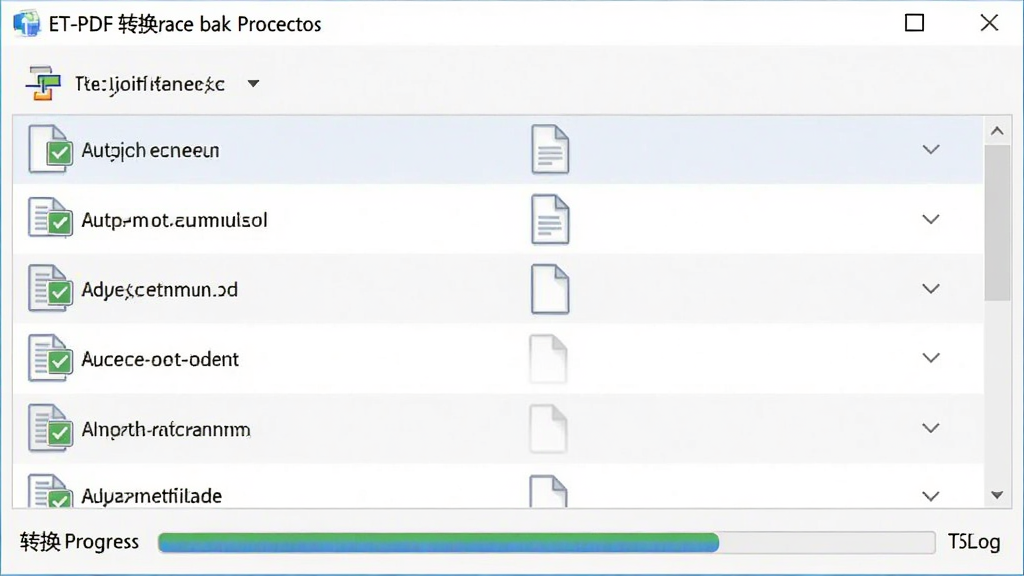This screenshot has height=576, width=1024.
Task: Click the text document icon in second row
Action: (550, 219)
